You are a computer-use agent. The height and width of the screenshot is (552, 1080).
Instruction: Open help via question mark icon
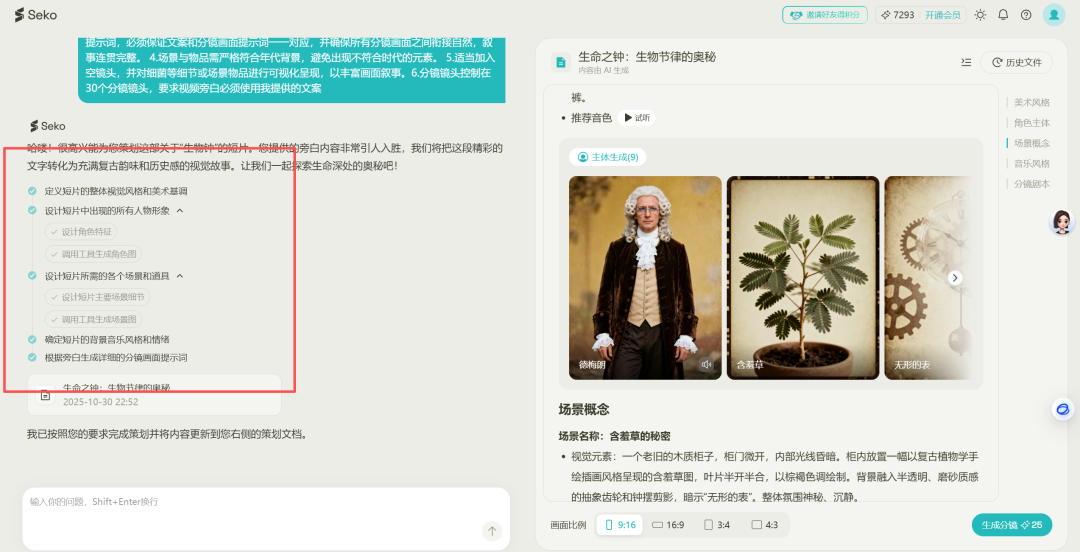[1026, 15]
